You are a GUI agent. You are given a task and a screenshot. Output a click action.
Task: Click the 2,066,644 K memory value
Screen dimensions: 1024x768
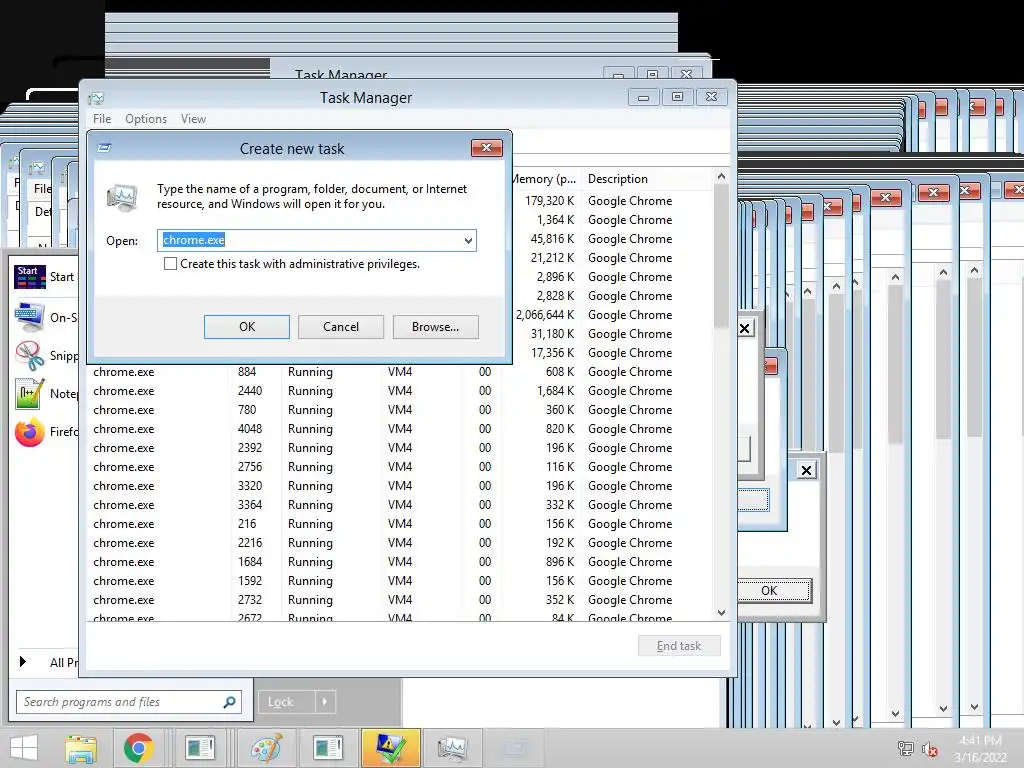click(x=545, y=315)
